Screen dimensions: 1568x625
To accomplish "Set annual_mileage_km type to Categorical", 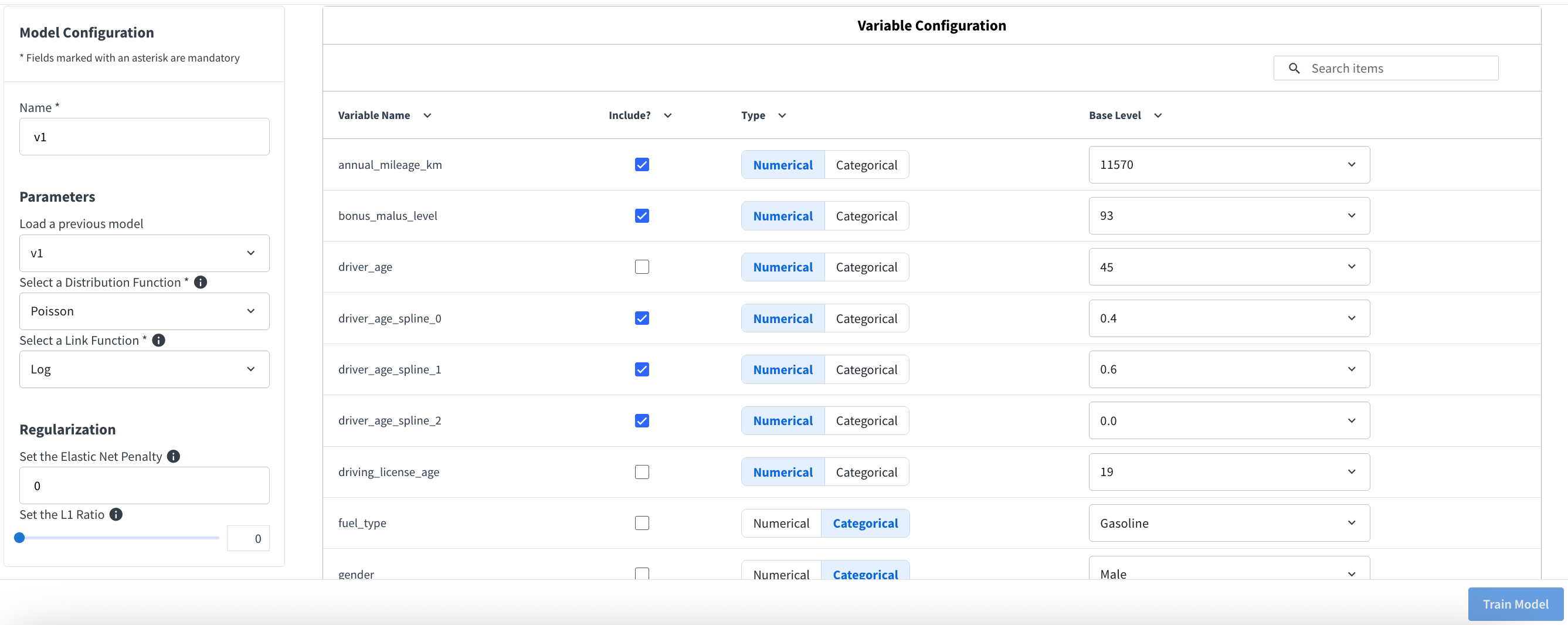I will click(866, 165).
